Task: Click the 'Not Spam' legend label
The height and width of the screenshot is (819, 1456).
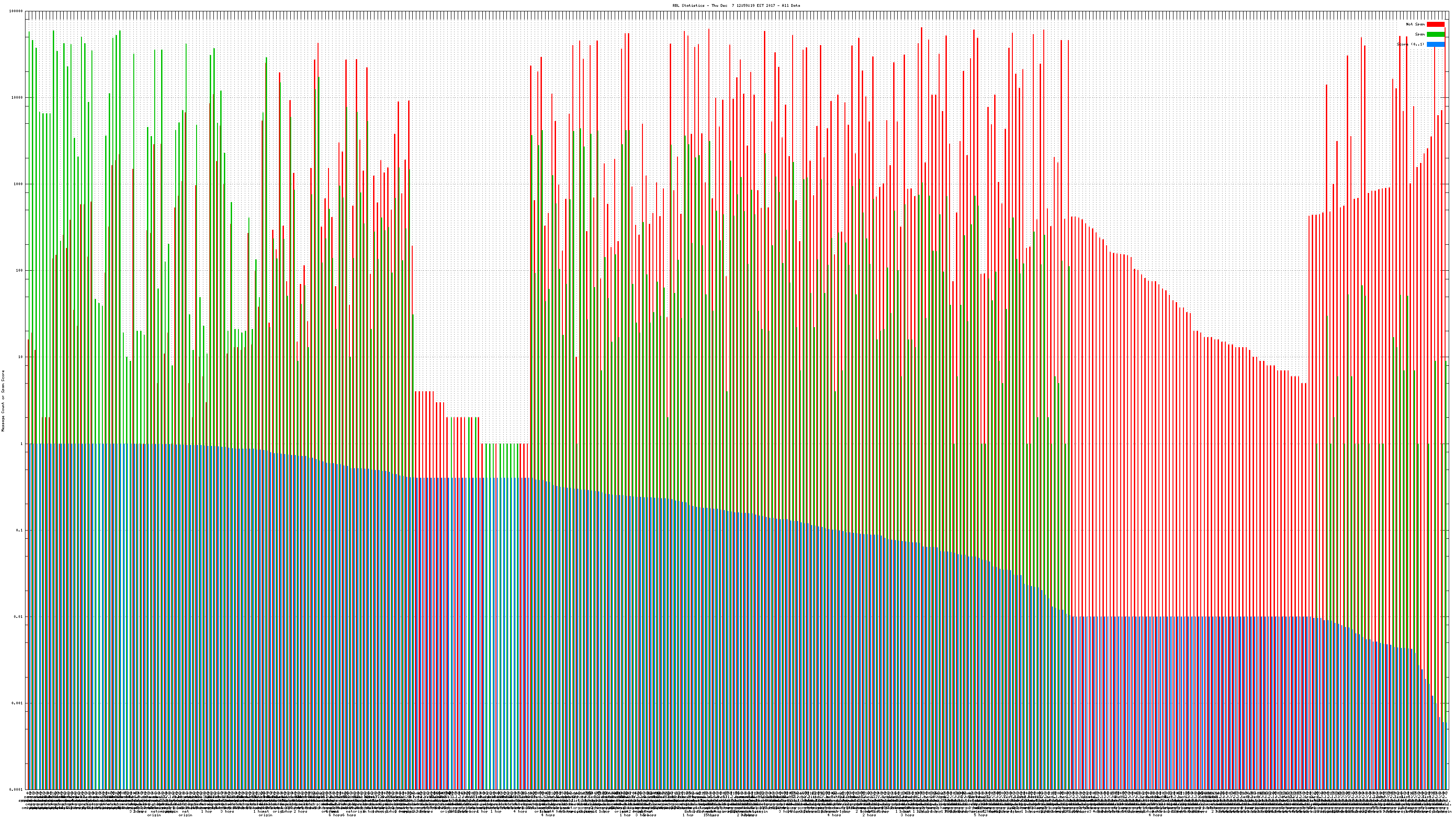Action: click(x=1416, y=24)
